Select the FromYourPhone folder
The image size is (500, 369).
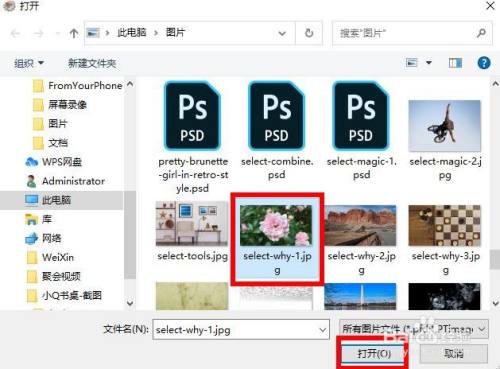click(78, 86)
